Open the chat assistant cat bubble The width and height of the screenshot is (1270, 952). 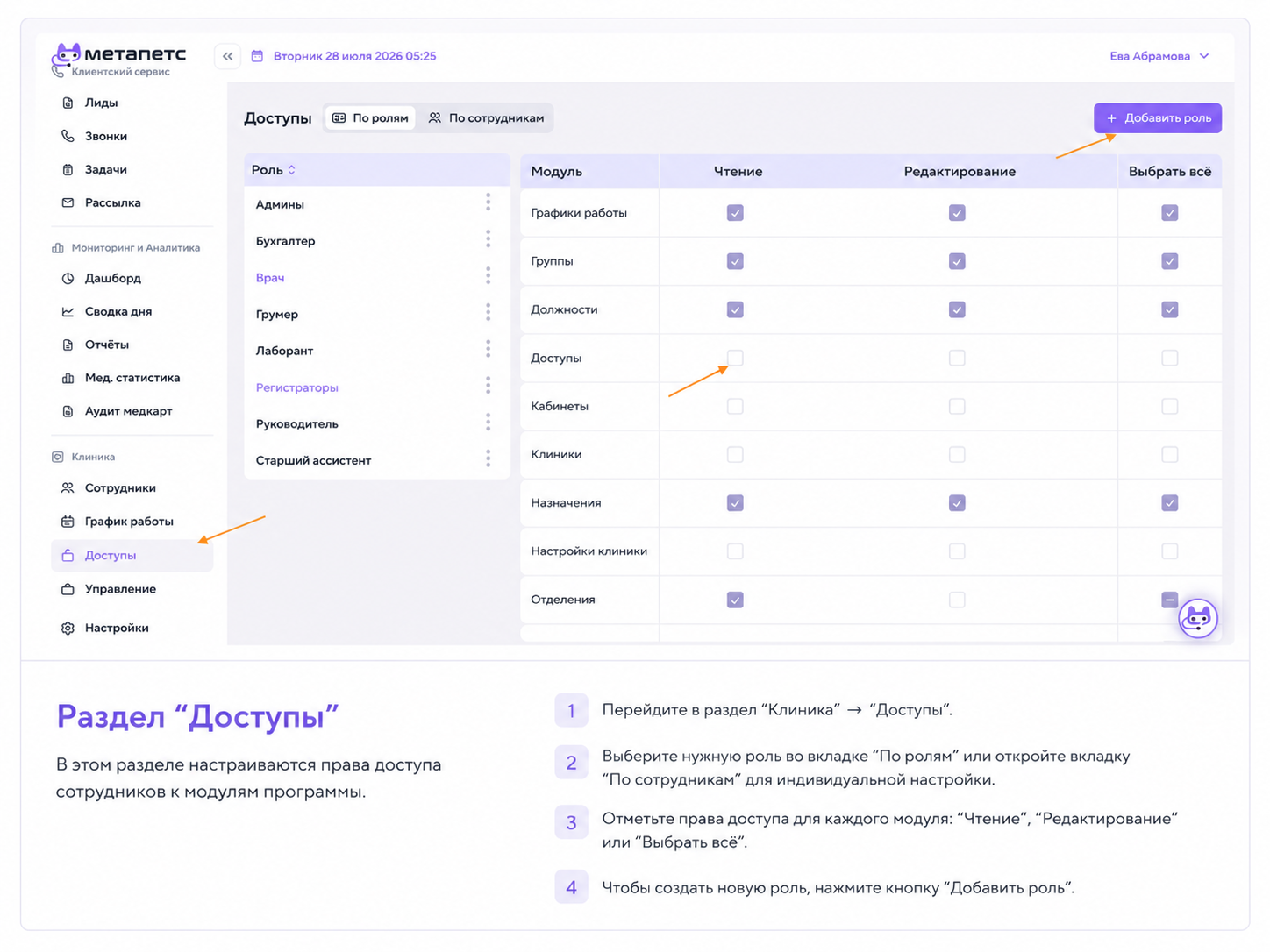coord(1198,619)
